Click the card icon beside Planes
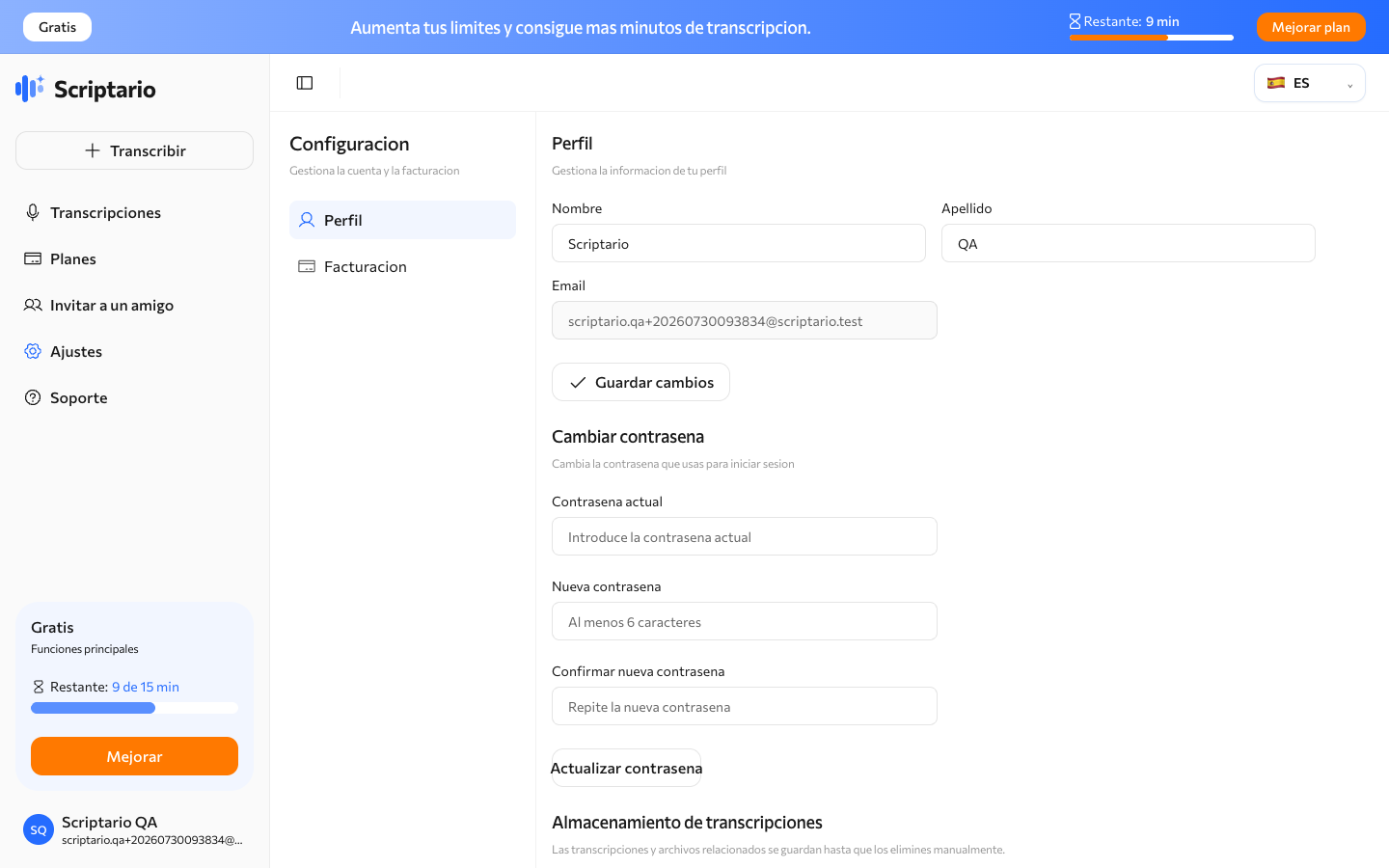Viewport: 1389px width, 868px height. (x=33, y=258)
